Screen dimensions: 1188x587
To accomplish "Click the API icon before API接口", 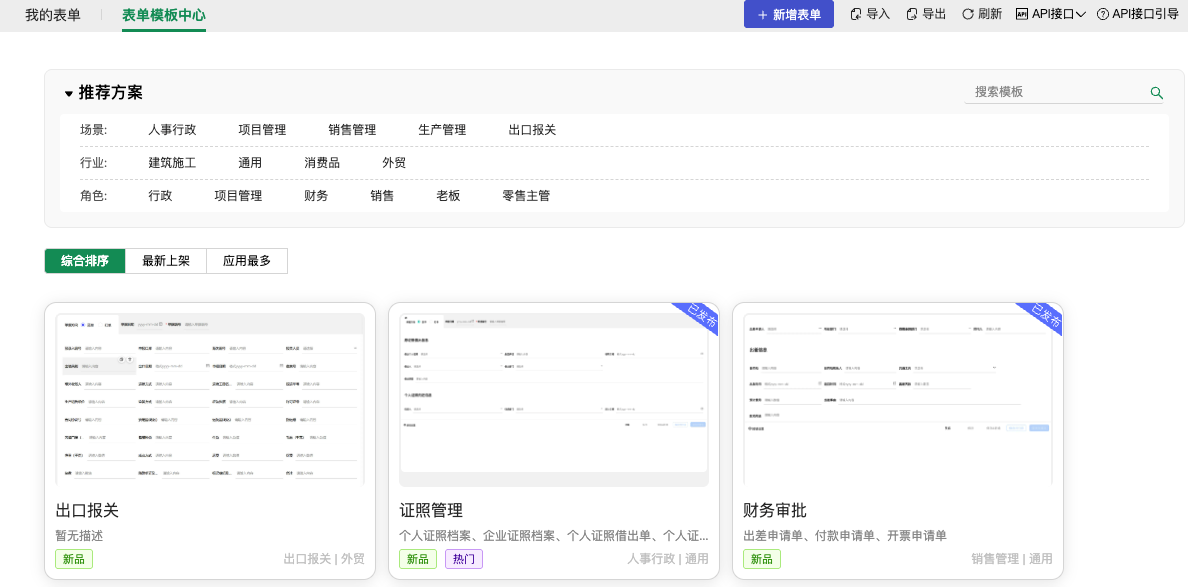I will 1022,14.
